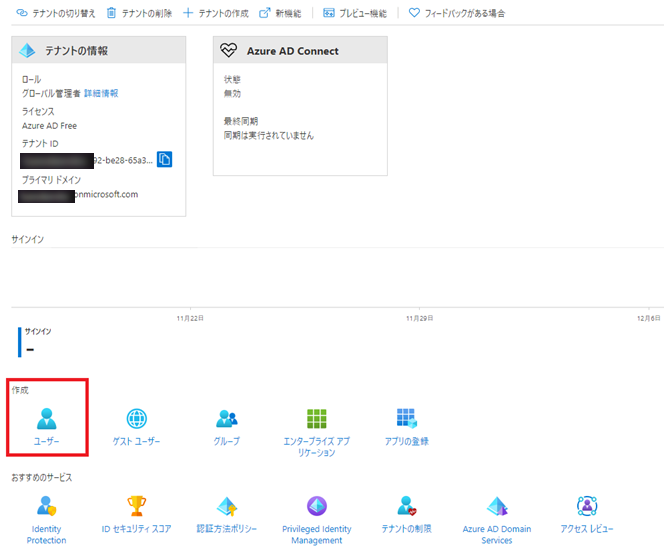The width and height of the screenshot is (664, 556).
Task: Click the テナントの作成 plus icon
Action: pyautogui.click(x=188, y=13)
